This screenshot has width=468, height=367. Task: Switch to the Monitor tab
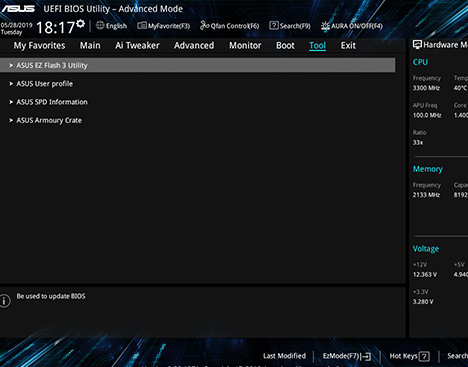(x=245, y=45)
